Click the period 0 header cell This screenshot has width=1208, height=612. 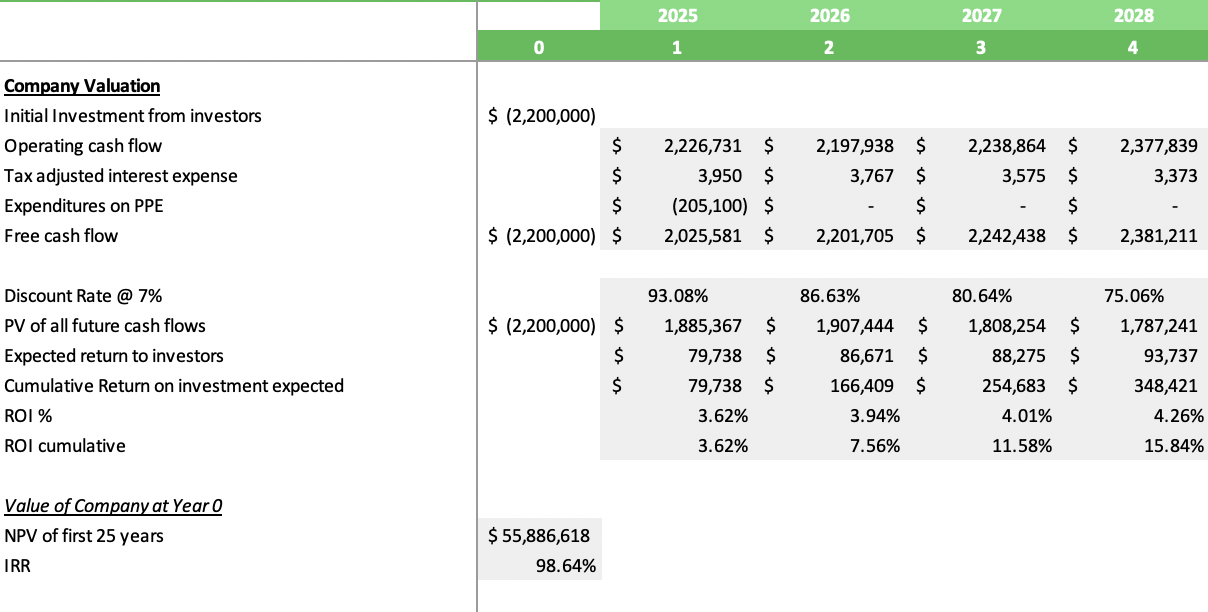click(538, 45)
